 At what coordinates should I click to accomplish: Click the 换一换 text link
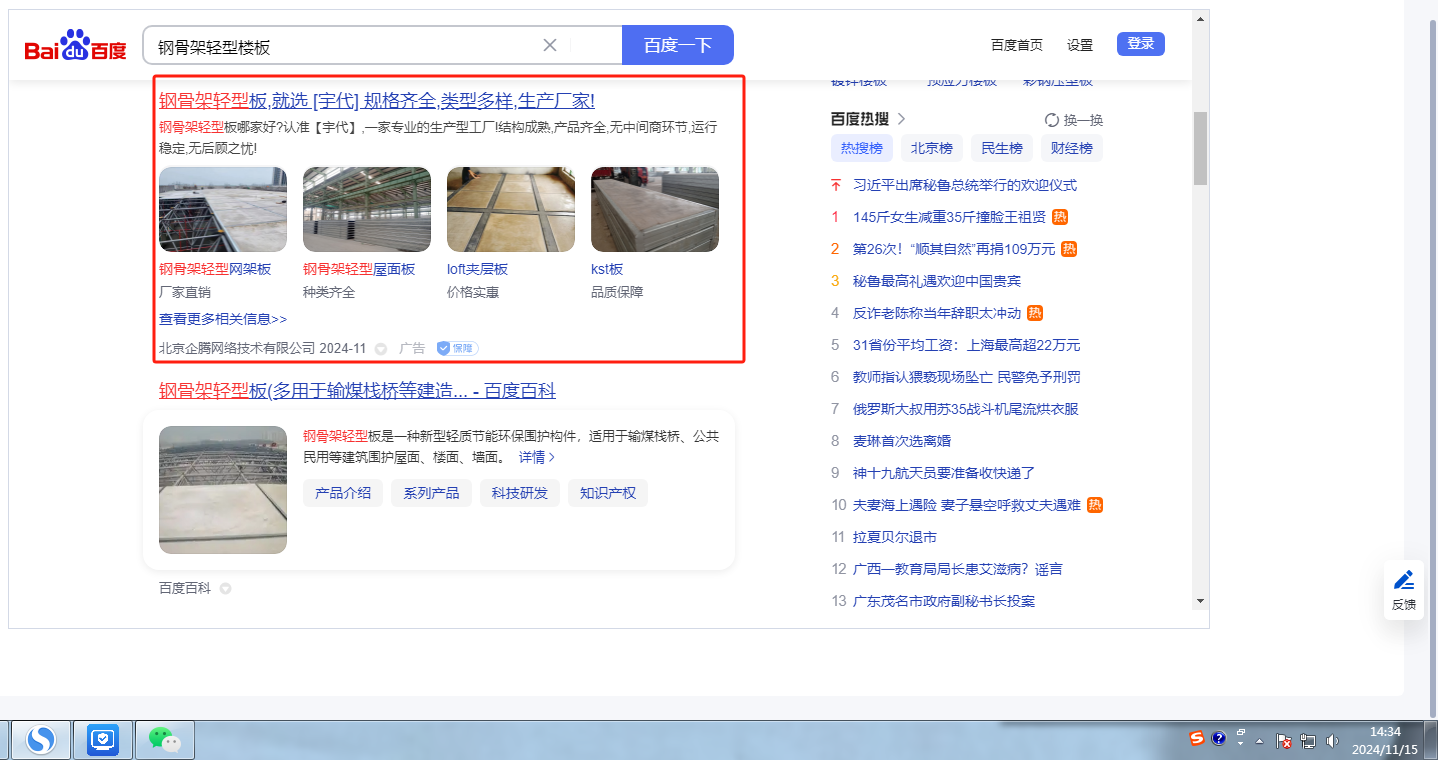pyautogui.click(x=1083, y=120)
